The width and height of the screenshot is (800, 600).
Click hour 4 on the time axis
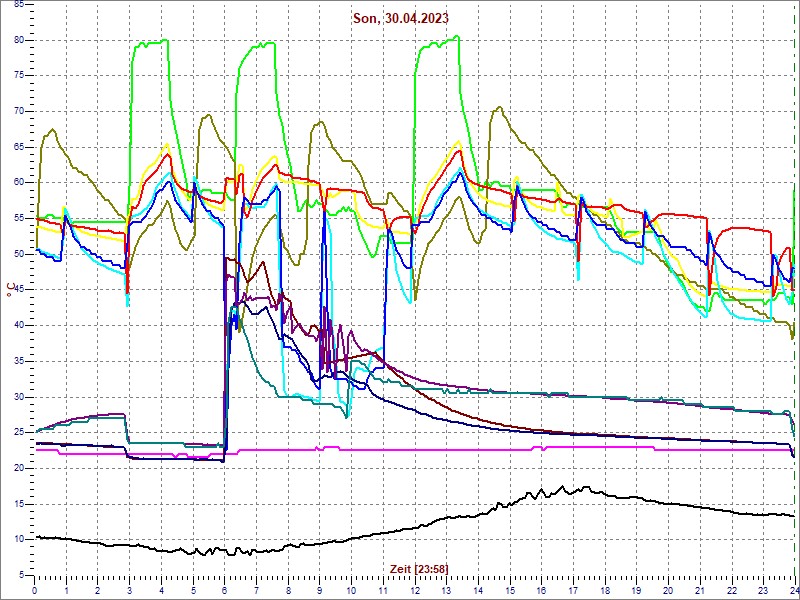point(161,590)
